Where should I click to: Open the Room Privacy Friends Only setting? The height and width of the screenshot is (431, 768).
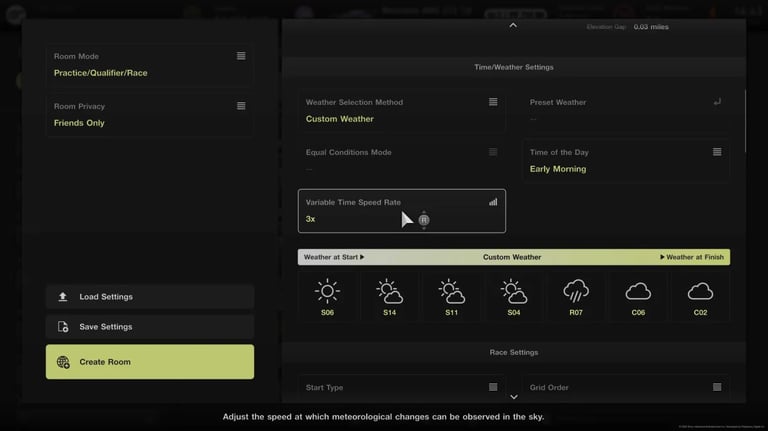149,115
